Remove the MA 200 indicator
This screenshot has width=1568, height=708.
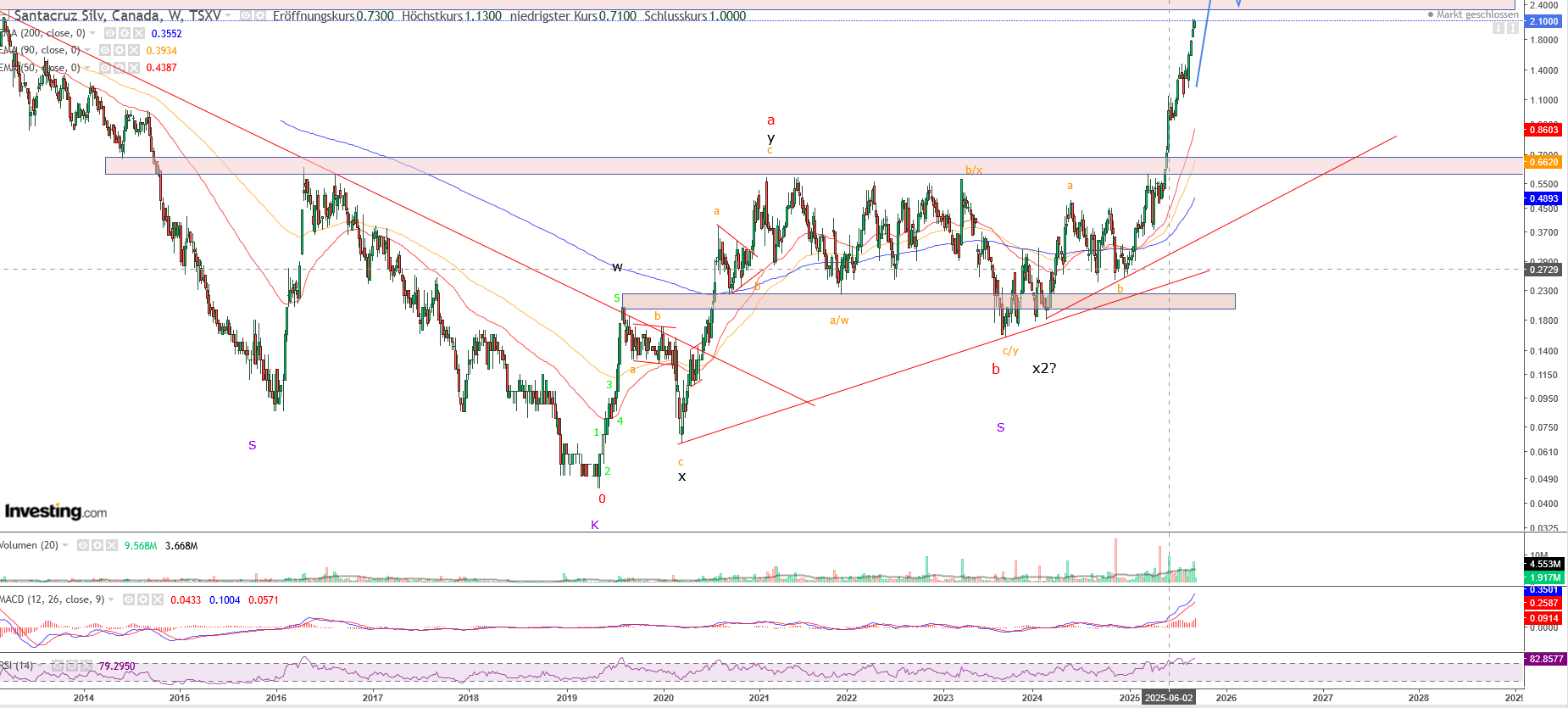(138, 33)
